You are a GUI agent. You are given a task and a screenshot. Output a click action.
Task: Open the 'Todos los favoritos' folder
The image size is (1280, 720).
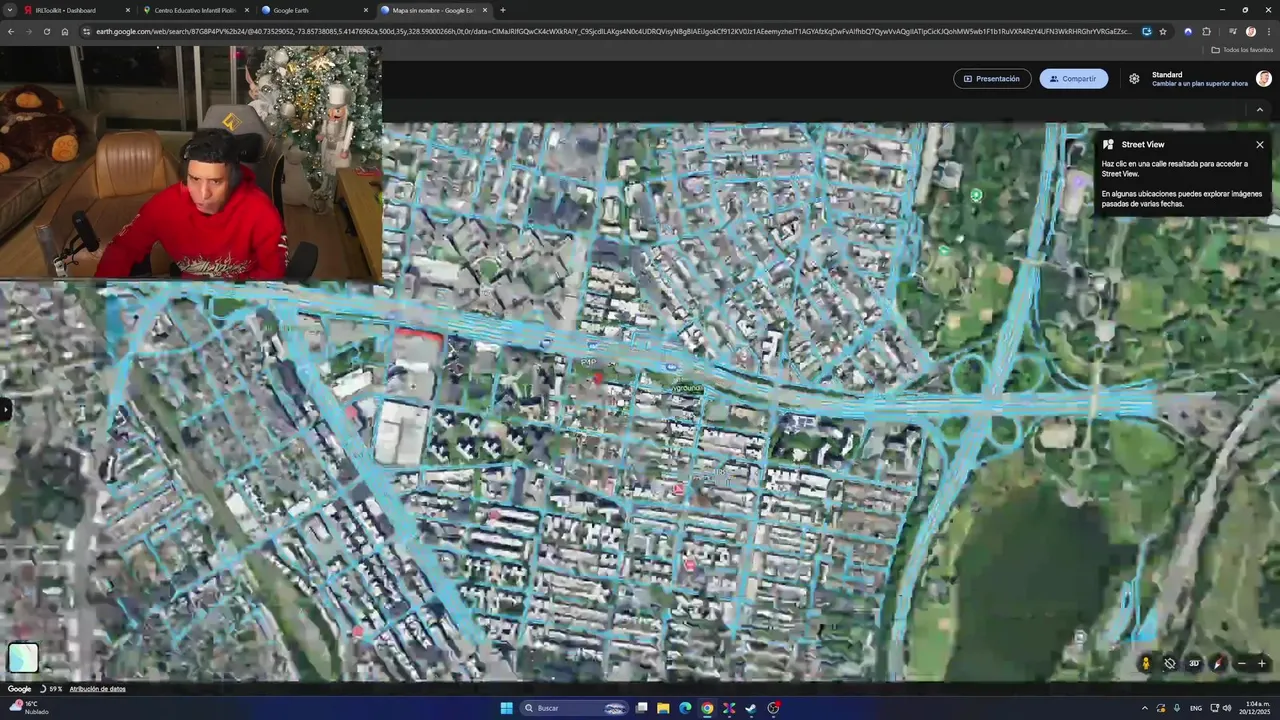pyautogui.click(x=1241, y=49)
